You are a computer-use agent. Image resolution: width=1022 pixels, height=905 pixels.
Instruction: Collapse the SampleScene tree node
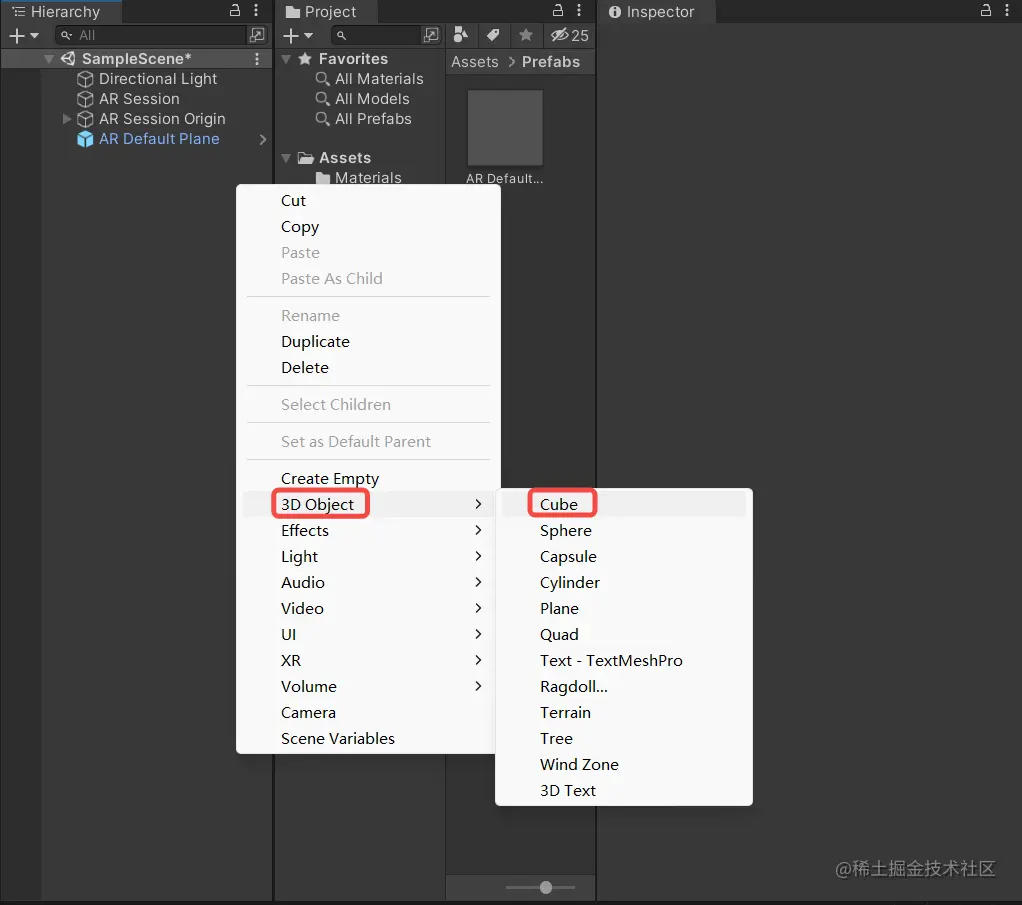49,59
